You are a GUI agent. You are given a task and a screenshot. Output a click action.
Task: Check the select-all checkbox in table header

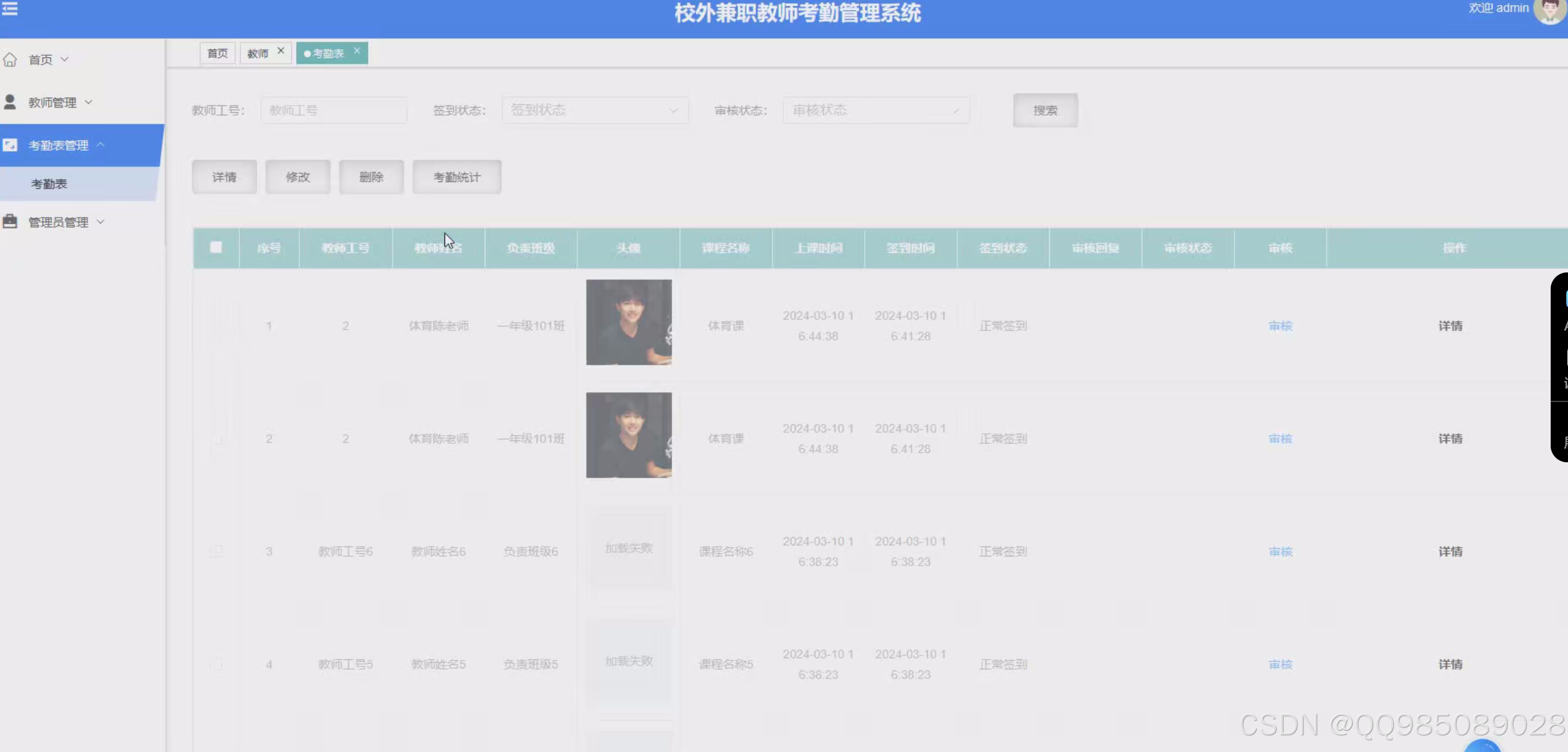coord(217,248)
